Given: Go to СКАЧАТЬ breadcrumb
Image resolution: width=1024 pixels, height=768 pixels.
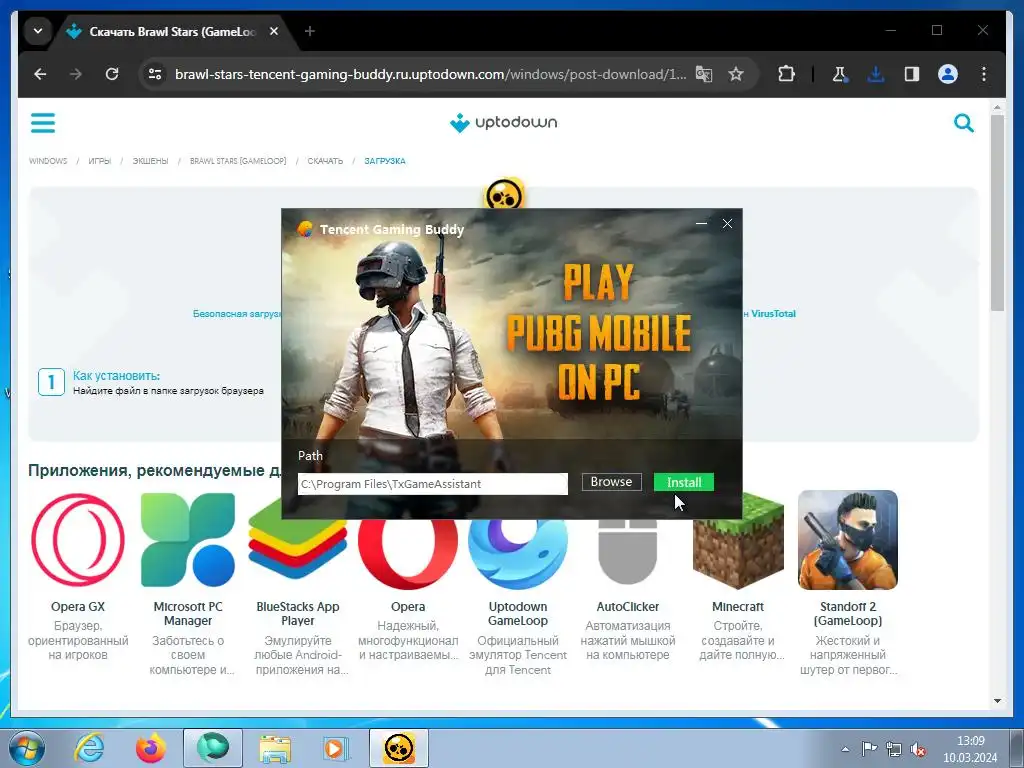Looking at the screenshot, I should pos(325,161).
